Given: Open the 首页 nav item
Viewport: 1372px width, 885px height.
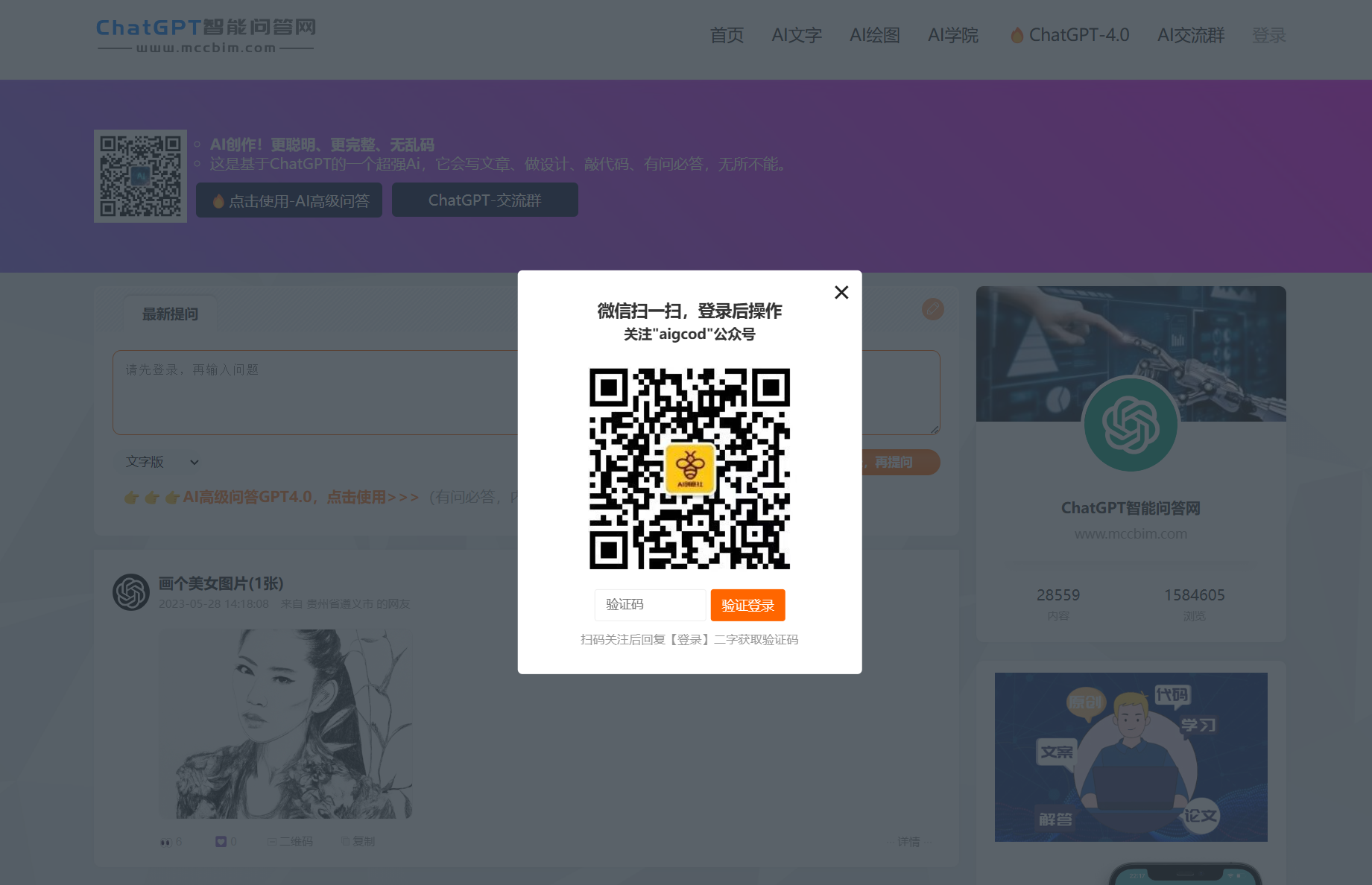Looking at the screenshot, I should pos(727,35).
